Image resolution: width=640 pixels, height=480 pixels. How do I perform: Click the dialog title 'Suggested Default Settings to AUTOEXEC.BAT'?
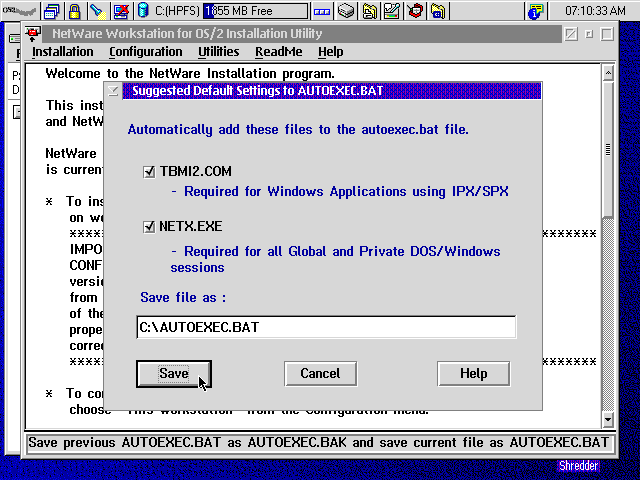coord(258,91)
